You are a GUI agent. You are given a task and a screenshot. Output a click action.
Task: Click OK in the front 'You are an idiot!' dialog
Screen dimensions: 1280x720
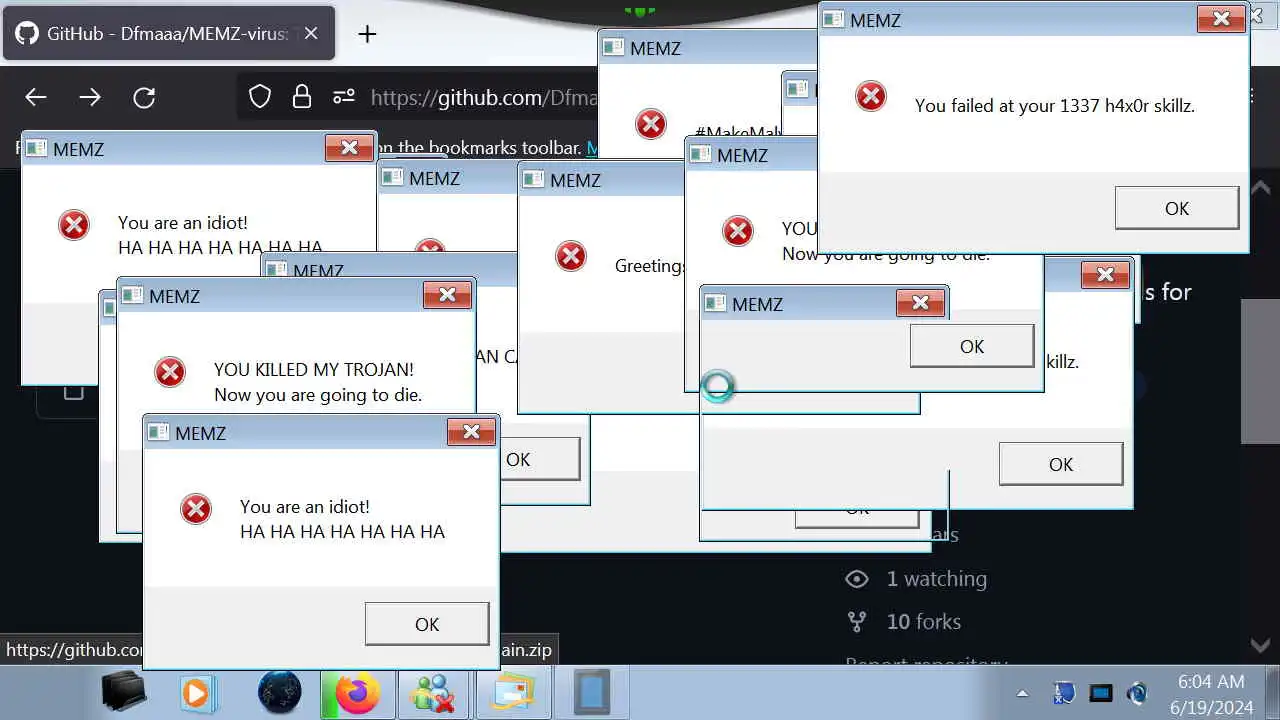click(427, 624)
